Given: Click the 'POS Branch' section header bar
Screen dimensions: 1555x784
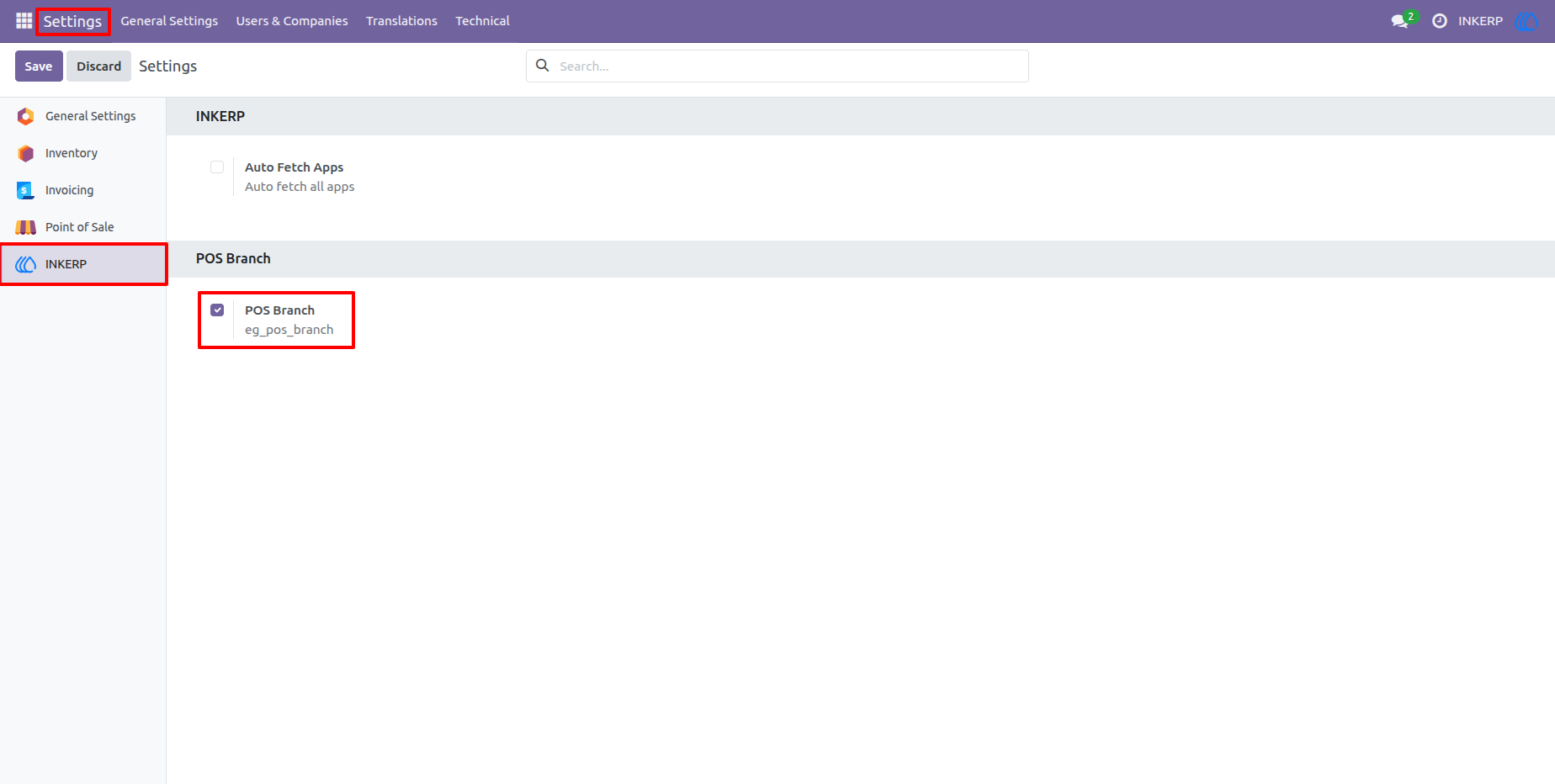Looking at the screenshot, I should click(861, 259).
